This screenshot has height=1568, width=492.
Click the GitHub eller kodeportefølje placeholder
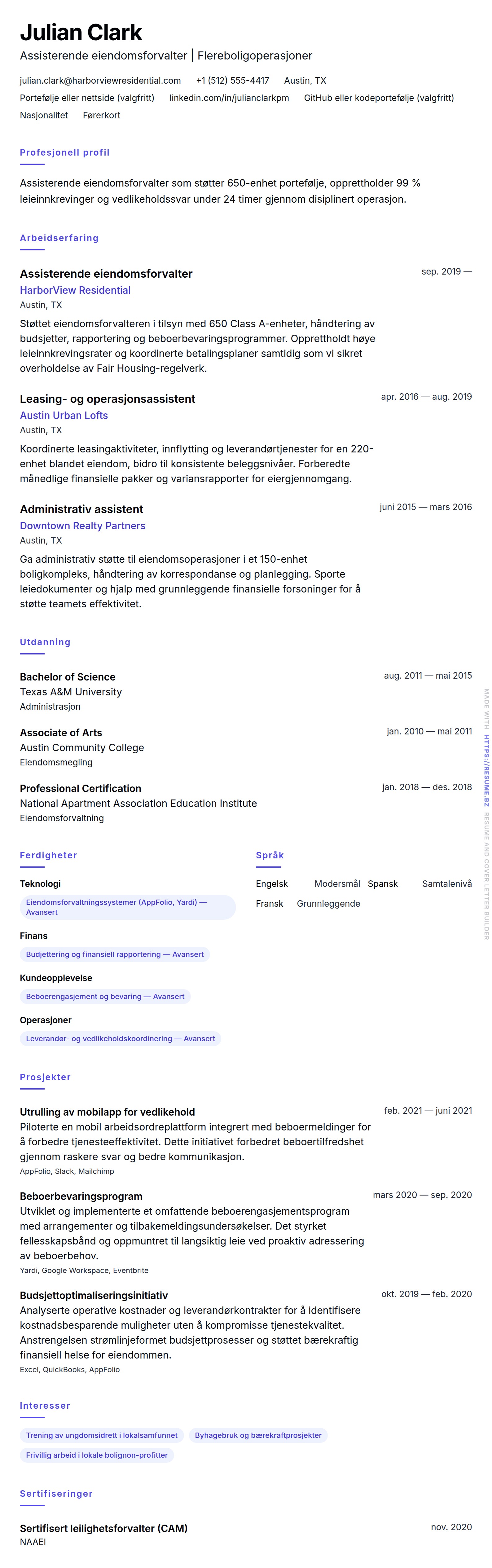379,98
